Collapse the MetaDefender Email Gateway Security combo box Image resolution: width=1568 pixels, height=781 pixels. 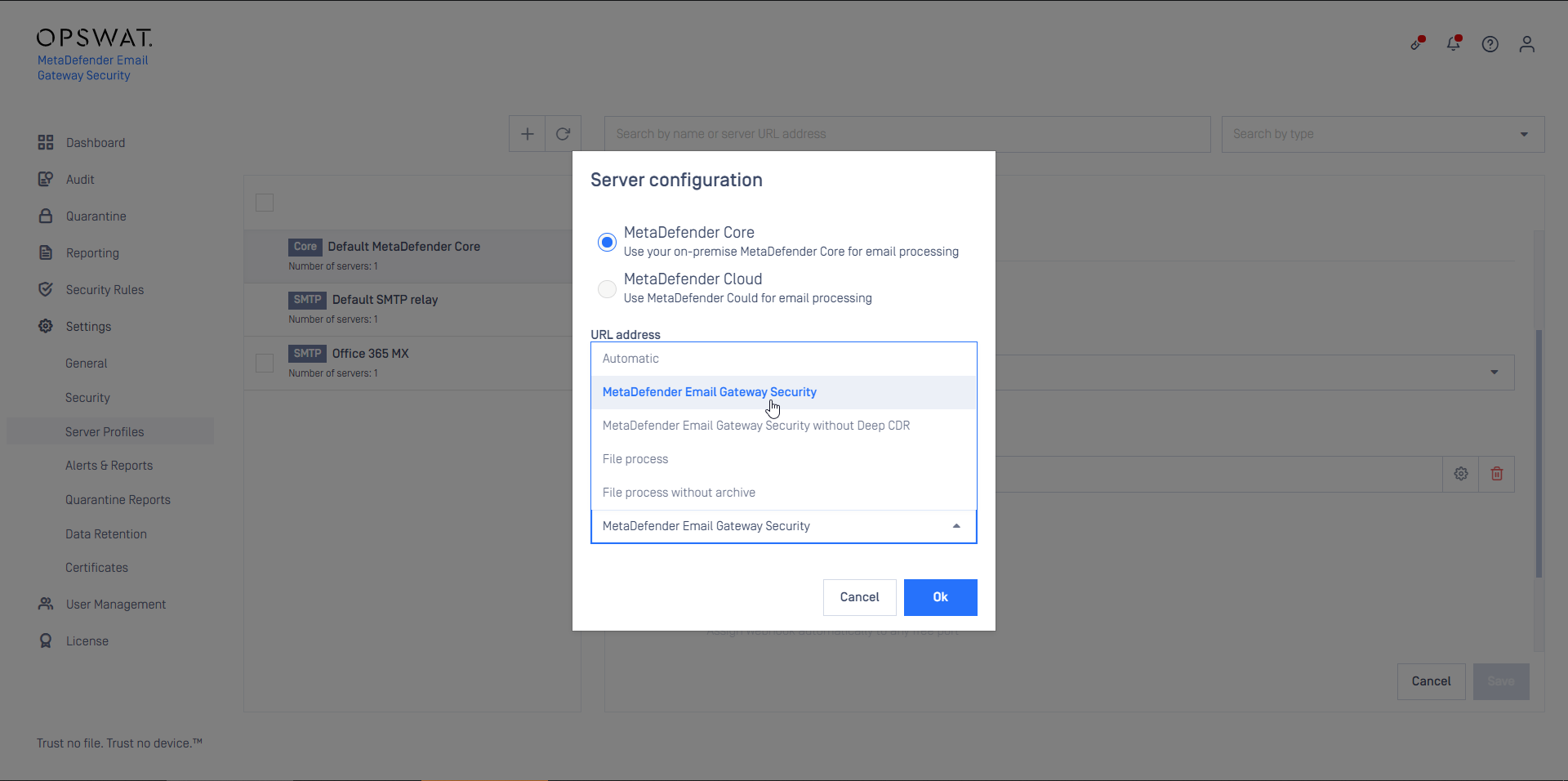pos(956,526)
